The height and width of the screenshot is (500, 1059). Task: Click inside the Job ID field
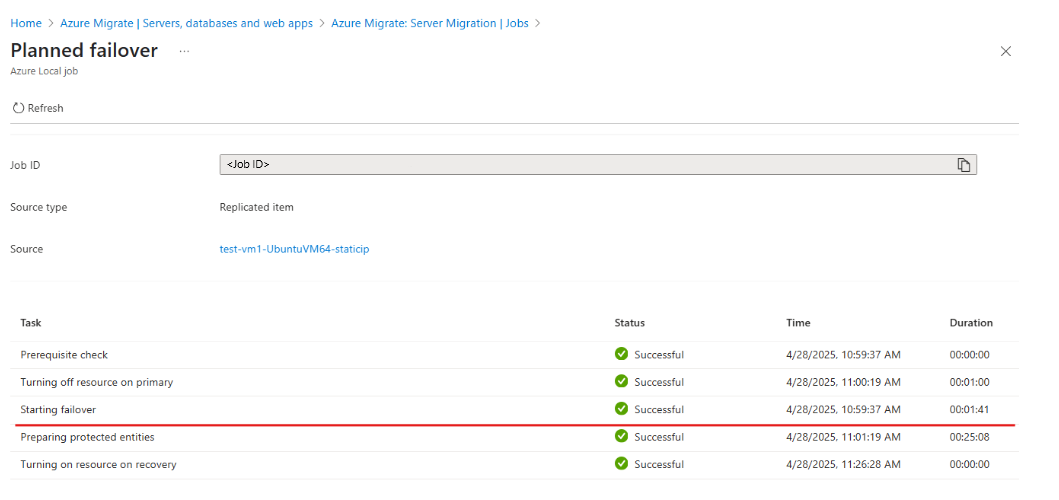click(586, 165)
